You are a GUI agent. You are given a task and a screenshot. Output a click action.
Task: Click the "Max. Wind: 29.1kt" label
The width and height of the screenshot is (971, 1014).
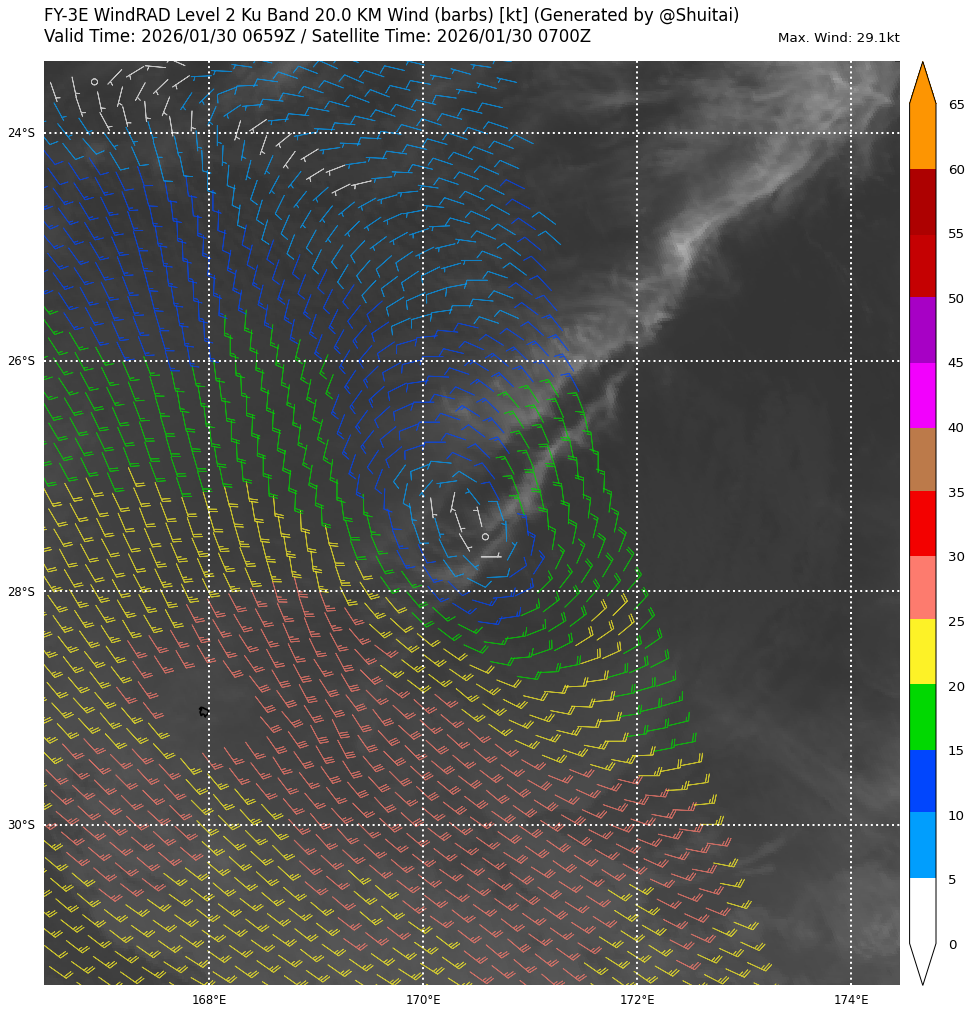pos(838,38)
